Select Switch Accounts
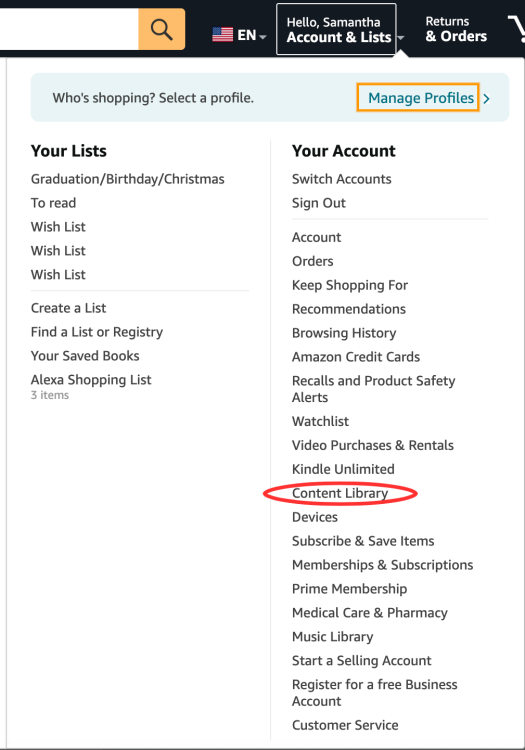Screen dimensions: 525x750 click(x=341, y=179)
